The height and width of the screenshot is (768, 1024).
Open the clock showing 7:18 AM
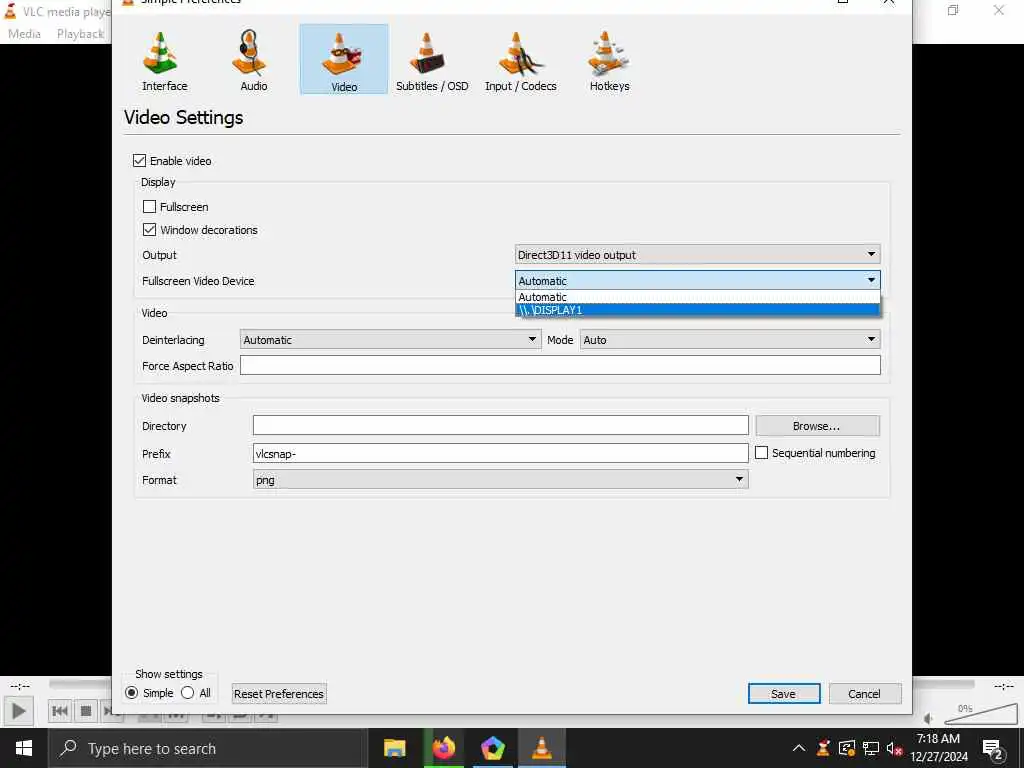938,748
